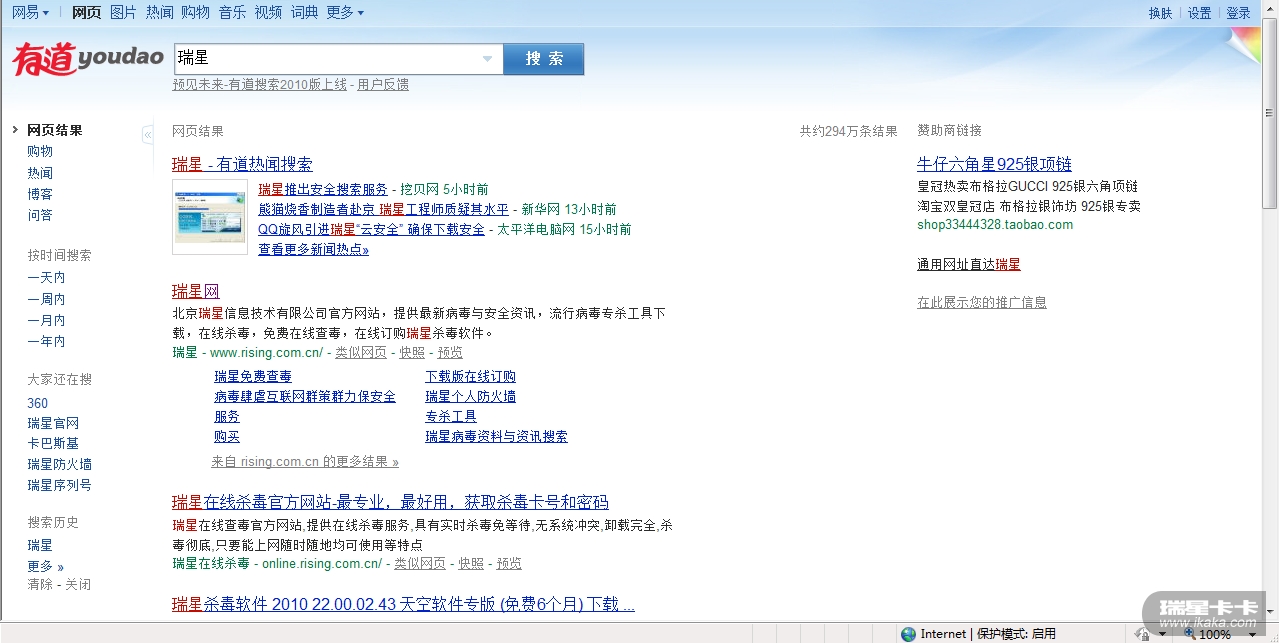Viewport: 1279px width, 643px height.
Task: Filter results by 一天内
Action: (46, 278)
